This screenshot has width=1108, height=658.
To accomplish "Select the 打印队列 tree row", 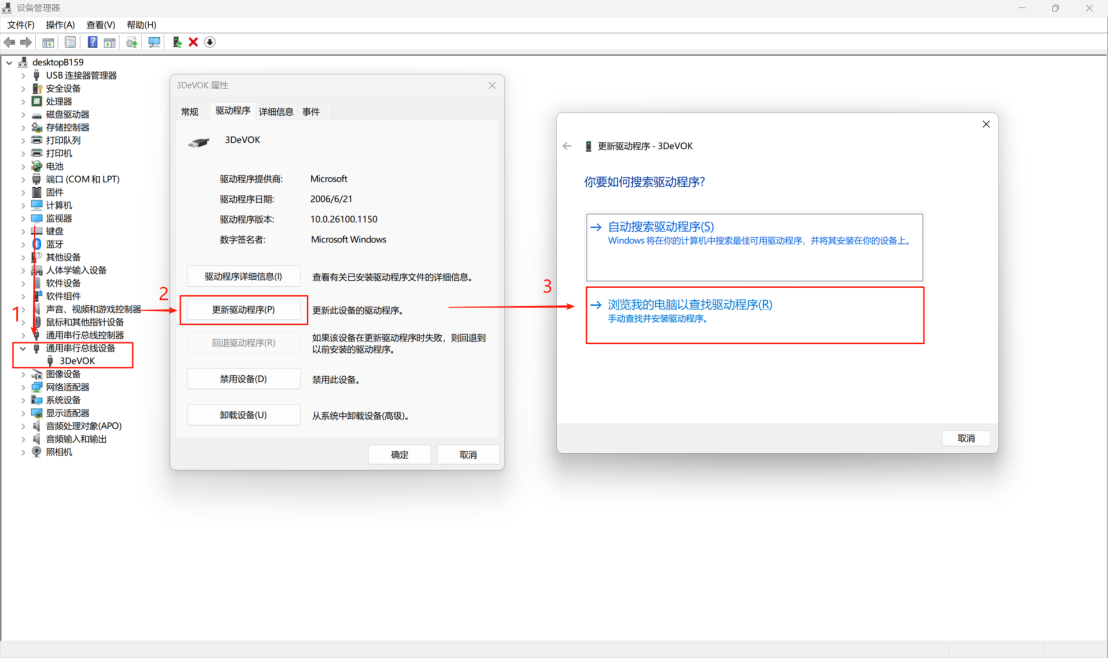I will (64, 141).
